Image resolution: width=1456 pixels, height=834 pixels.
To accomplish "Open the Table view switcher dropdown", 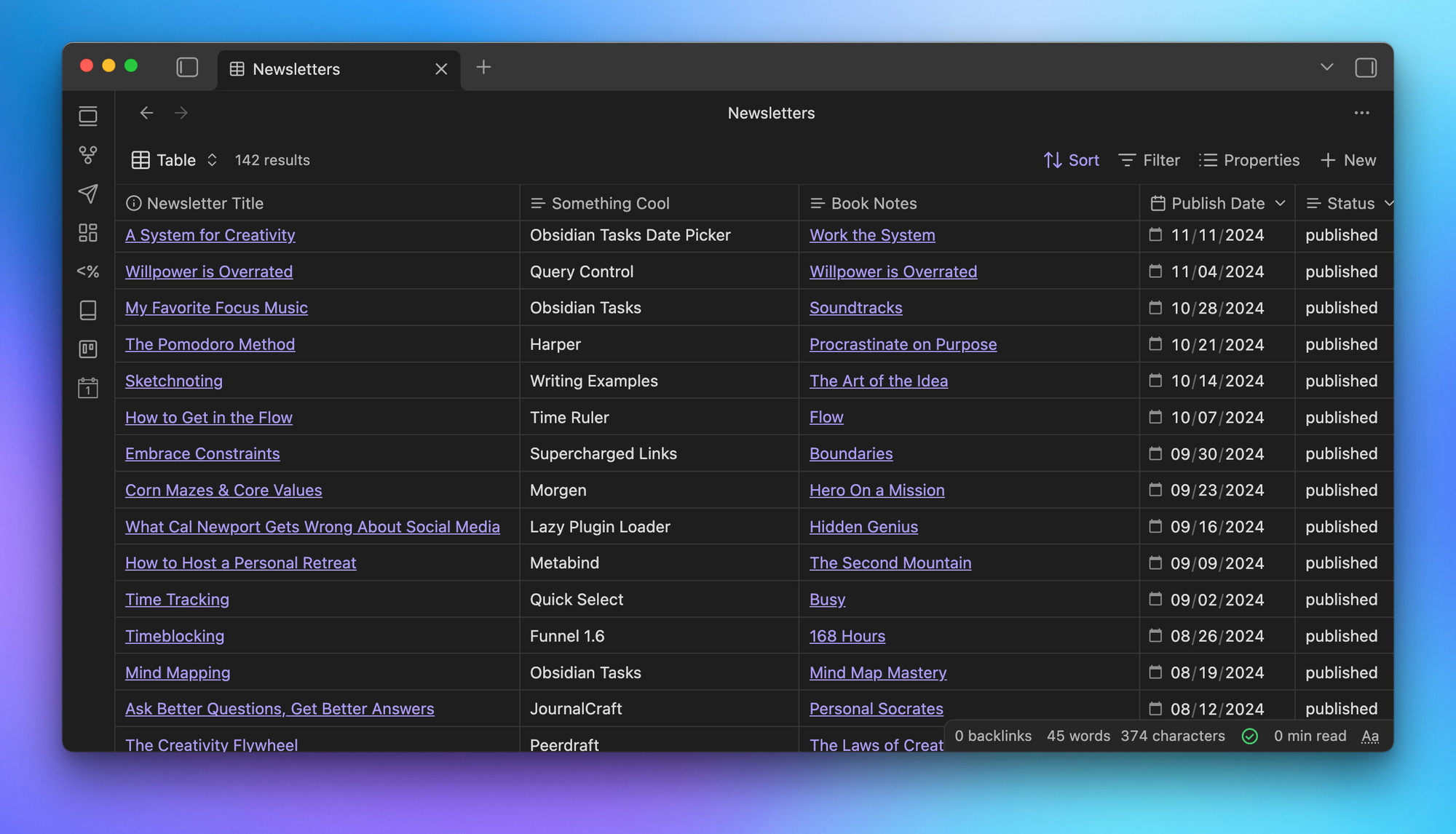I will coord(175,160).
